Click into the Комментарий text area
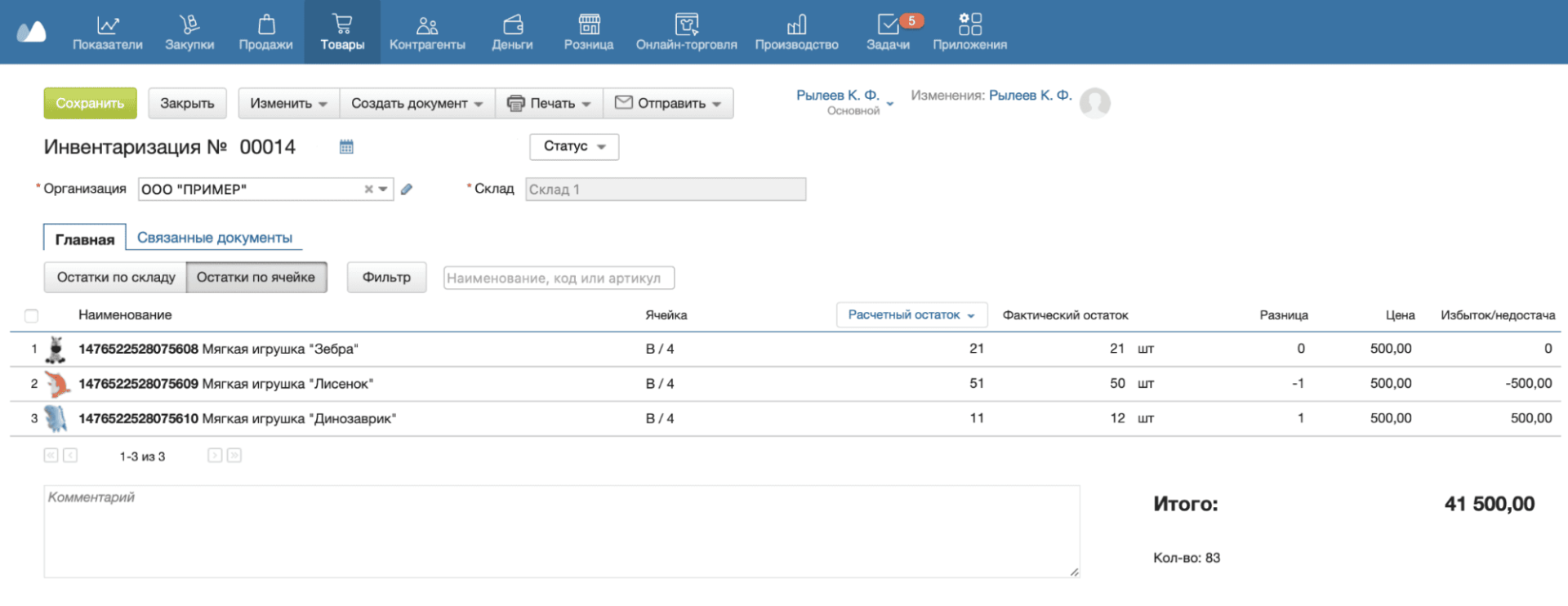This screenshot has width=1568, height=606. [561, 531]
